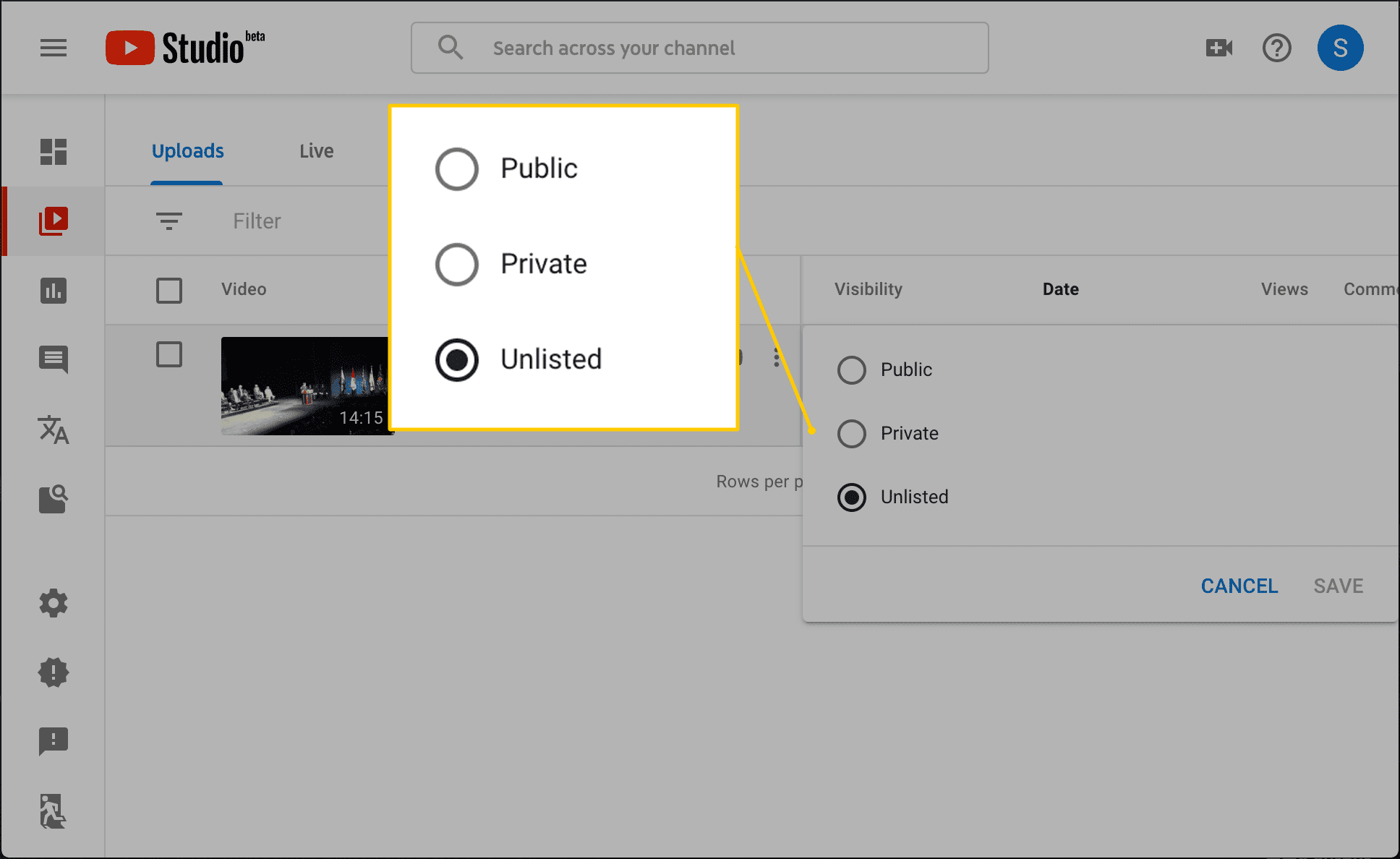Open the Help icon menu

point(1276,47)
